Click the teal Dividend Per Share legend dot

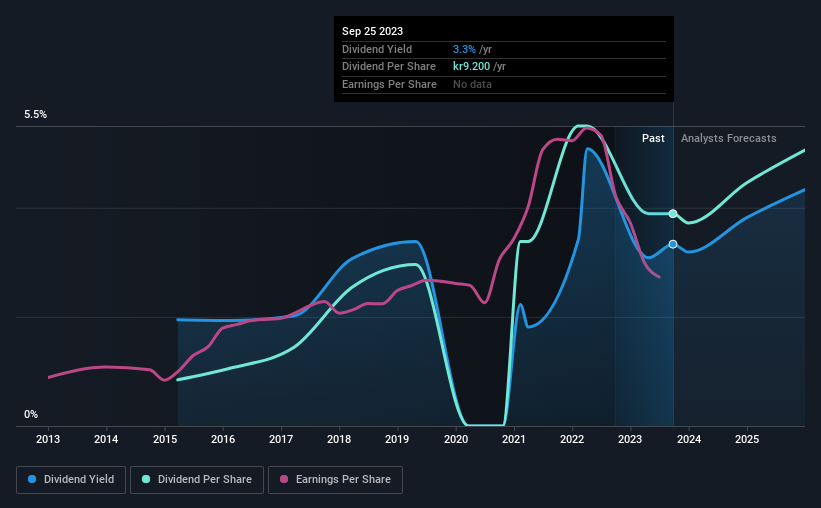146,479
